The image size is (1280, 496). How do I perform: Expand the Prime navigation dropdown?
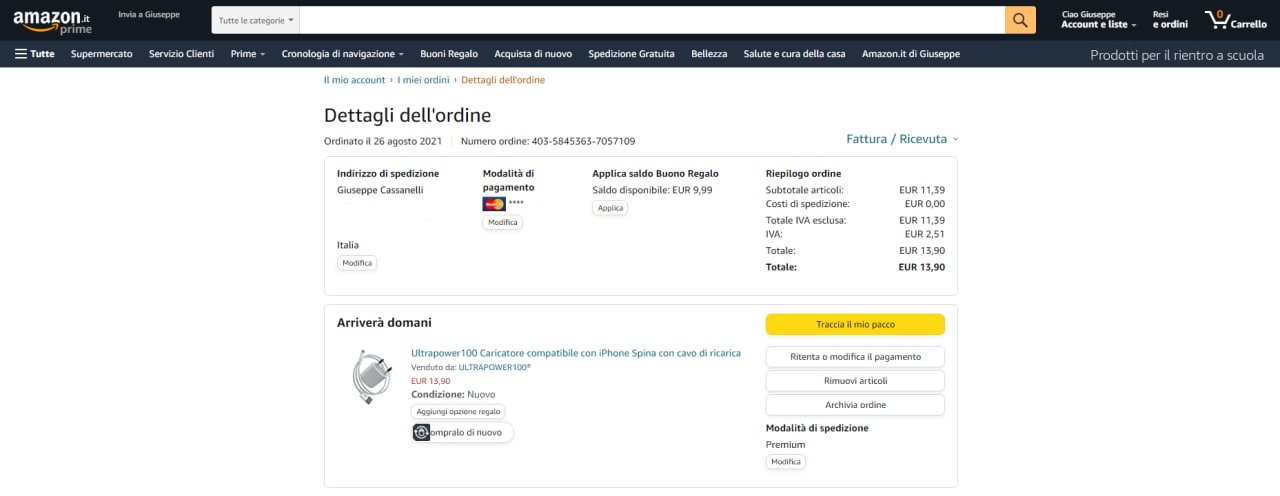point(248,54)
